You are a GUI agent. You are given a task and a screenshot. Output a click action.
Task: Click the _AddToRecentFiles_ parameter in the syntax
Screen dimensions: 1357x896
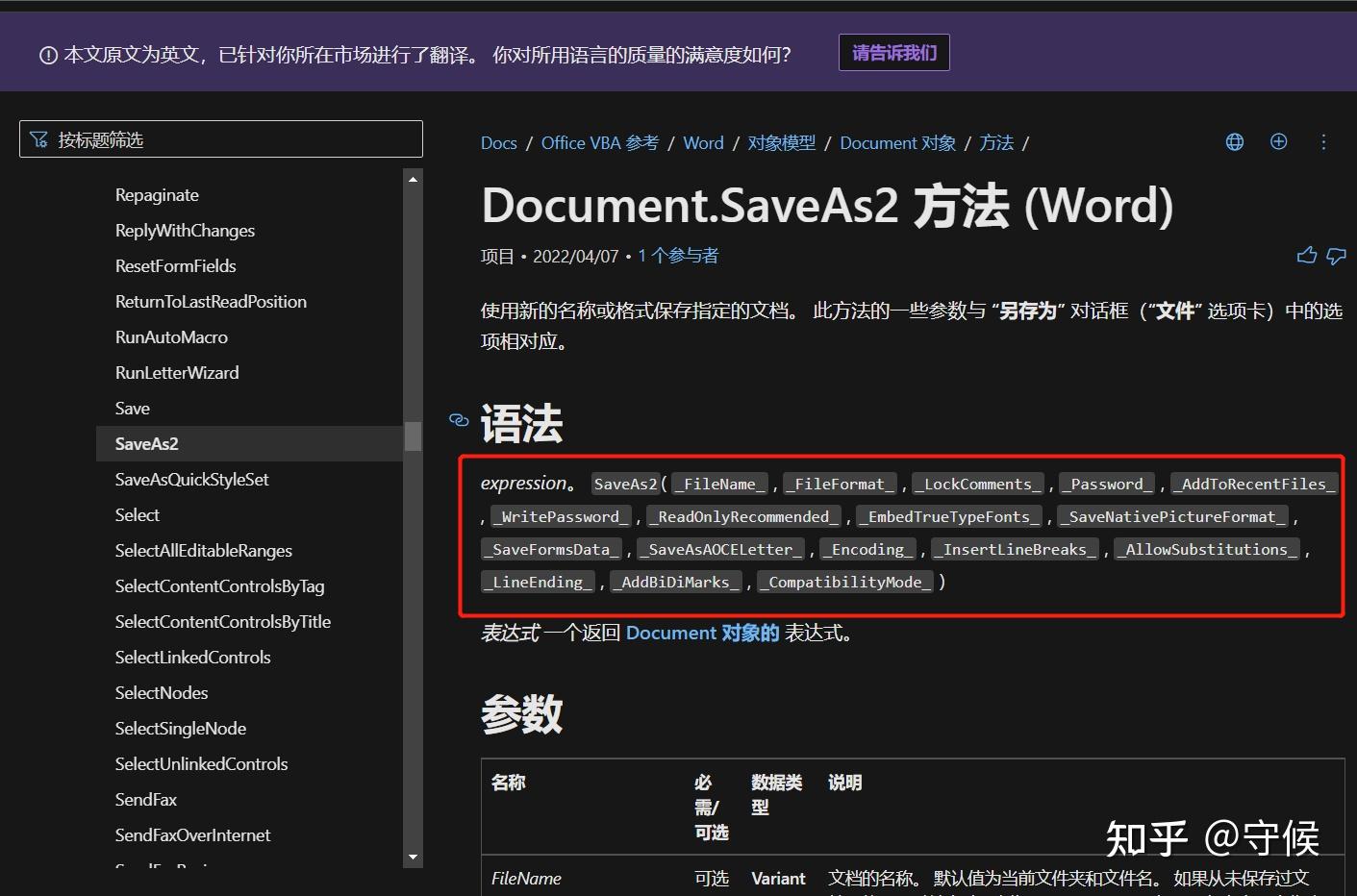[x=1253, y=484]
